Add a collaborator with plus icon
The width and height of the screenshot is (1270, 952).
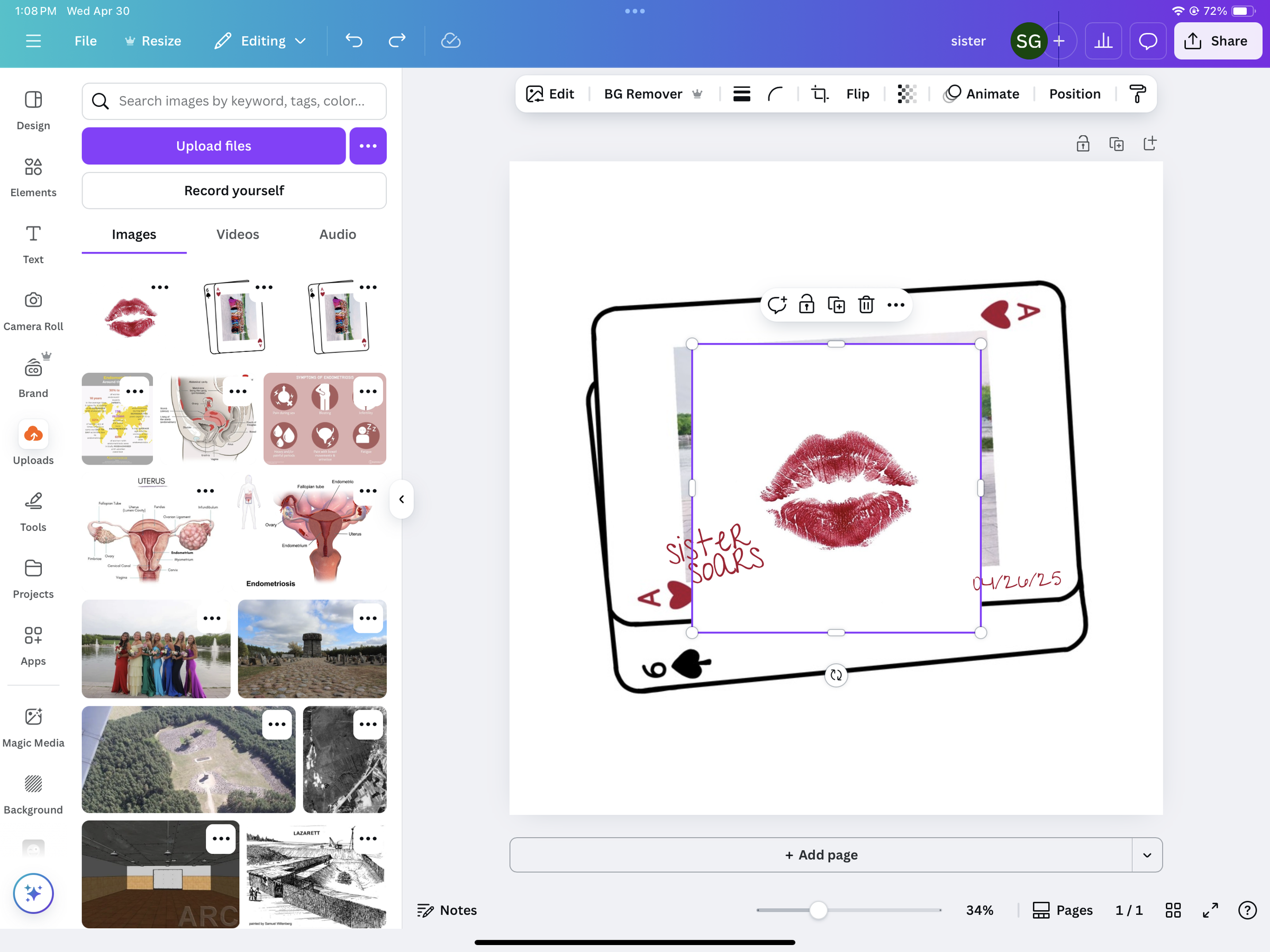click(1059, 41)
